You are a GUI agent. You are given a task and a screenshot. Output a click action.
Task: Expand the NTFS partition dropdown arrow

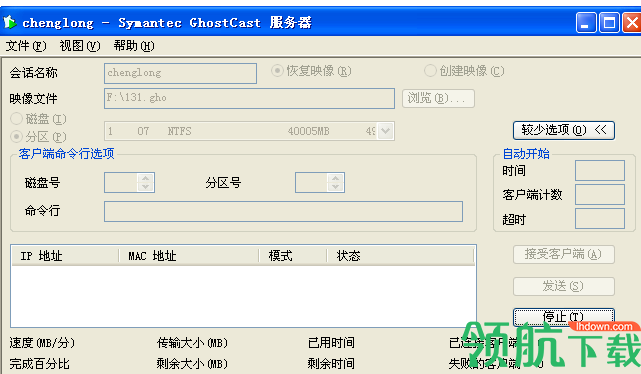[385, 131]
